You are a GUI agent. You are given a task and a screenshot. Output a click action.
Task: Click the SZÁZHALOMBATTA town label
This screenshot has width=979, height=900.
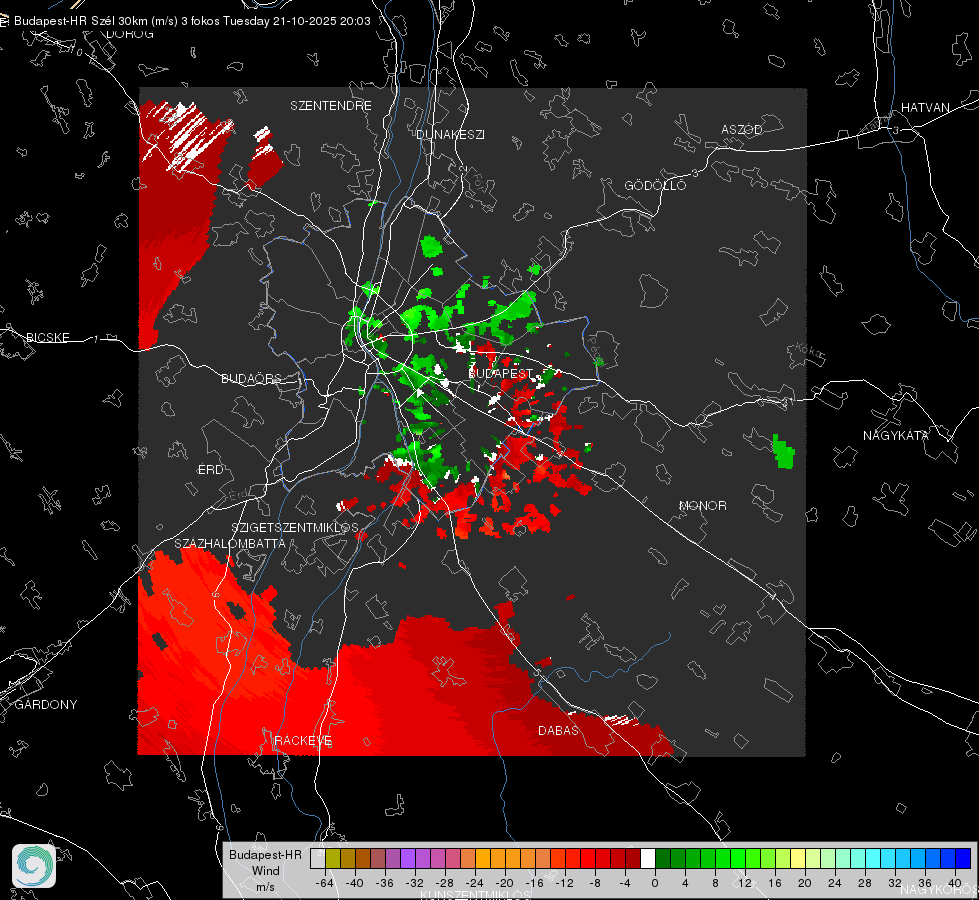click(x=230, y=543)
